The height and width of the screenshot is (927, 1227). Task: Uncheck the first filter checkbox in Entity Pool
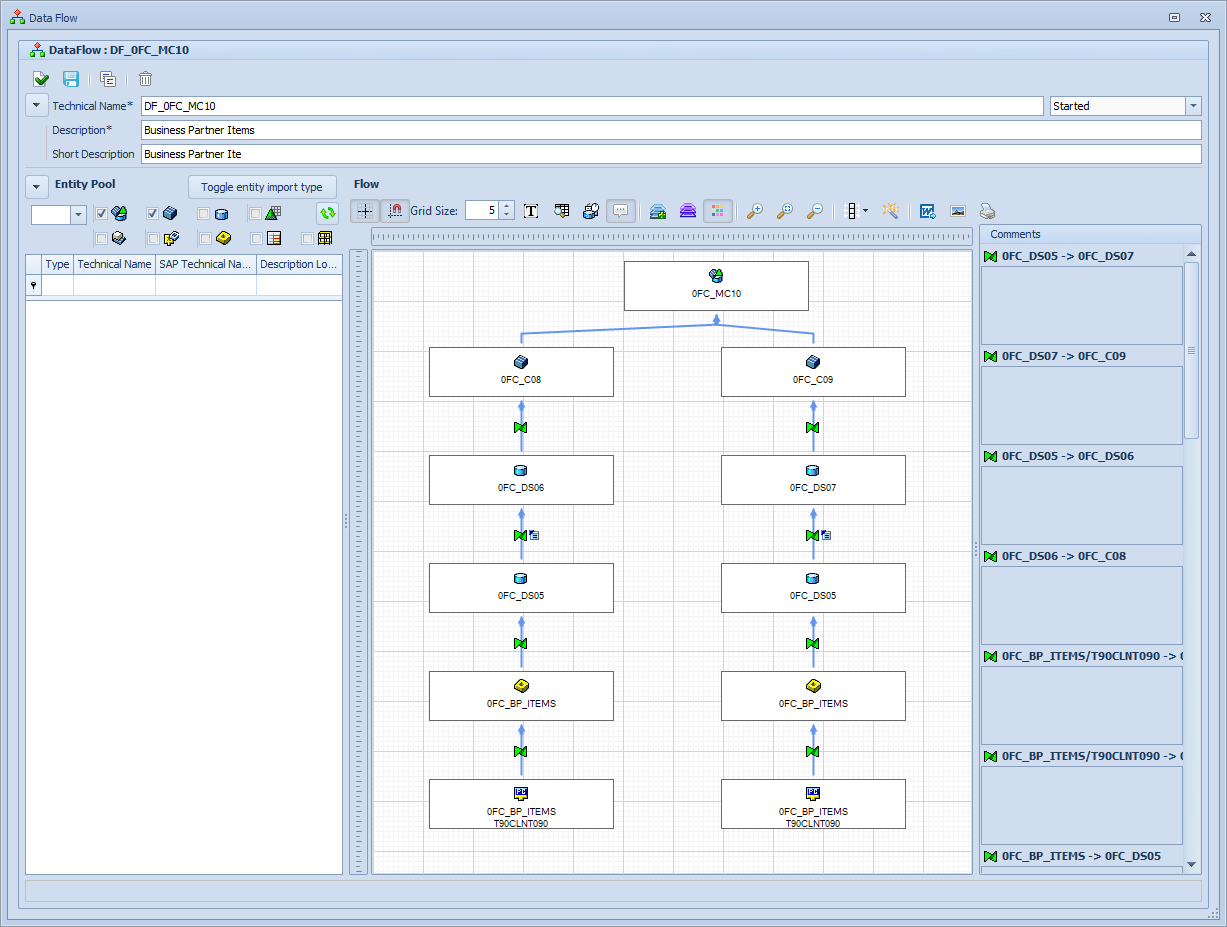coord(102,213)
